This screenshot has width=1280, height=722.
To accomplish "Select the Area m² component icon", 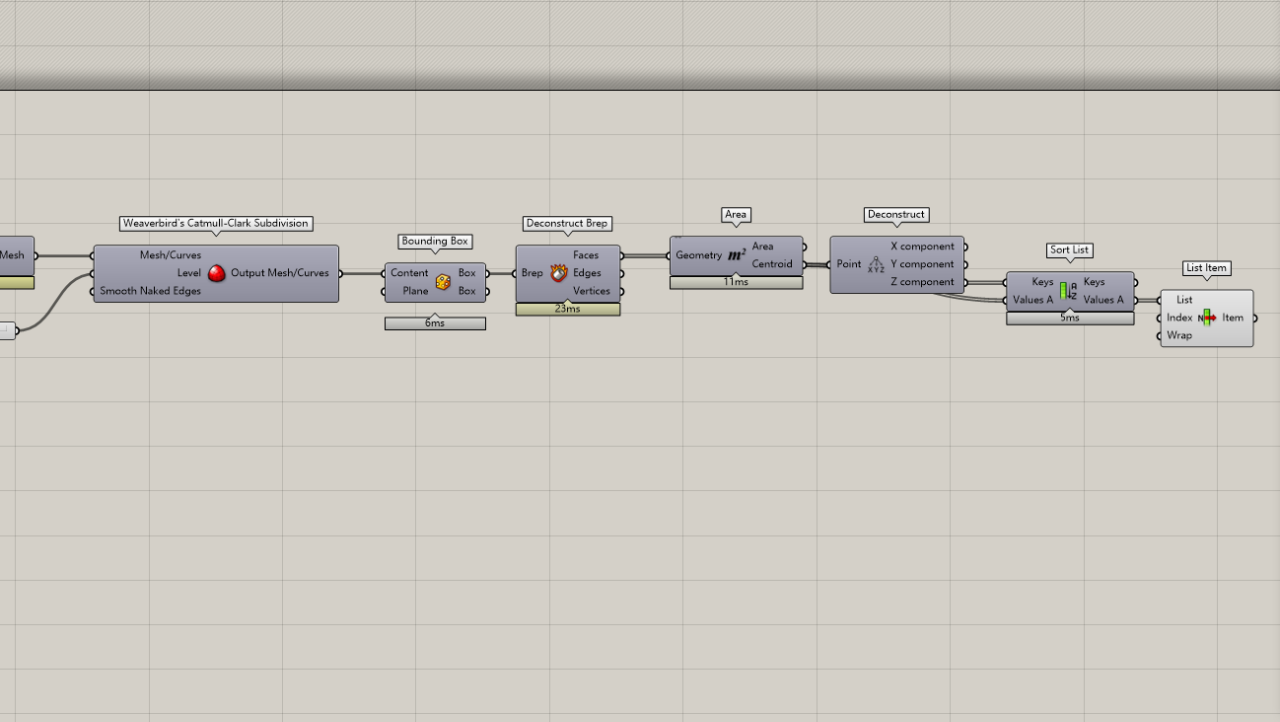I will pos(737,256).
